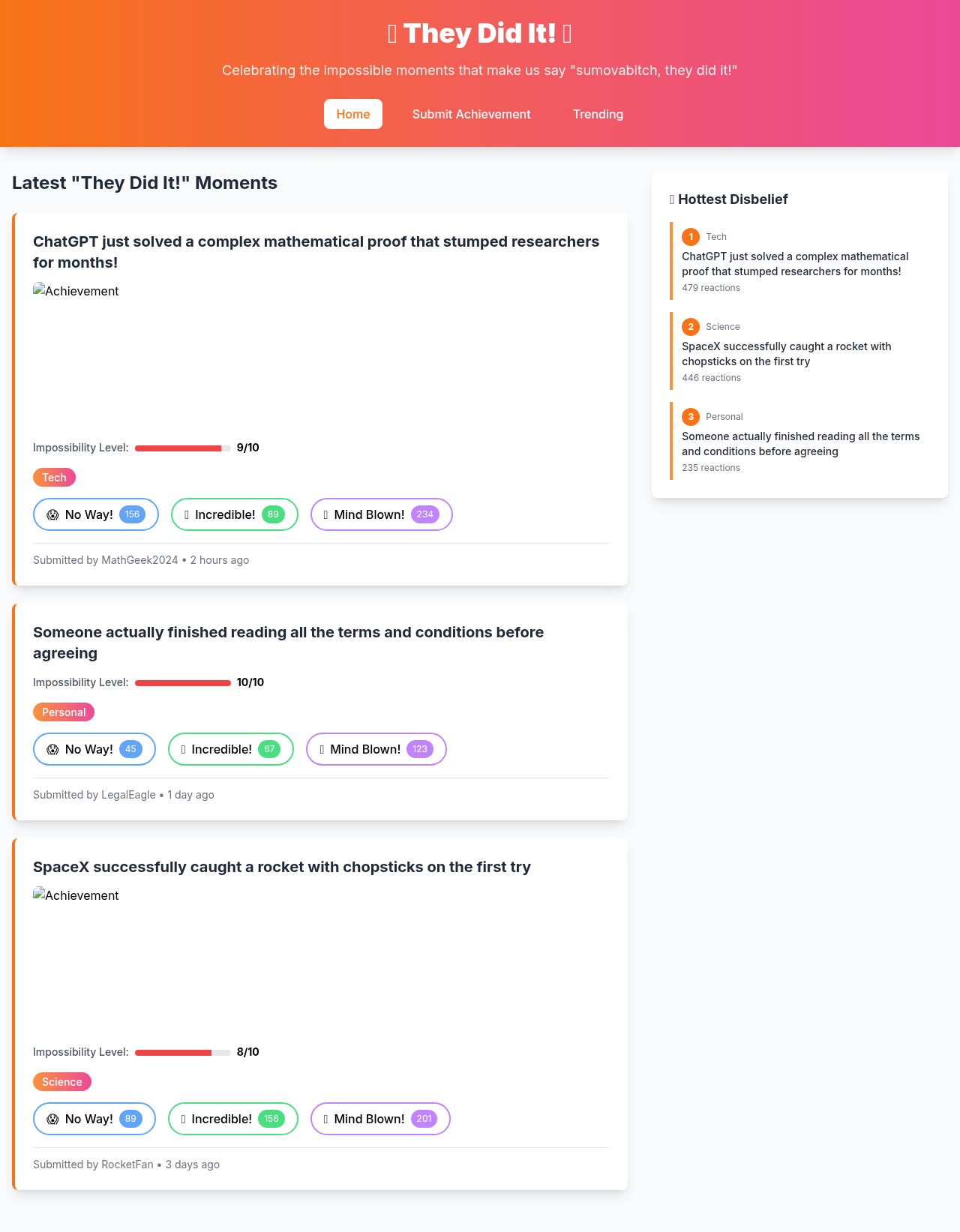This screenshot has width=960, height=1232.
Task: Click the Personal category tag
Action: 64,712
